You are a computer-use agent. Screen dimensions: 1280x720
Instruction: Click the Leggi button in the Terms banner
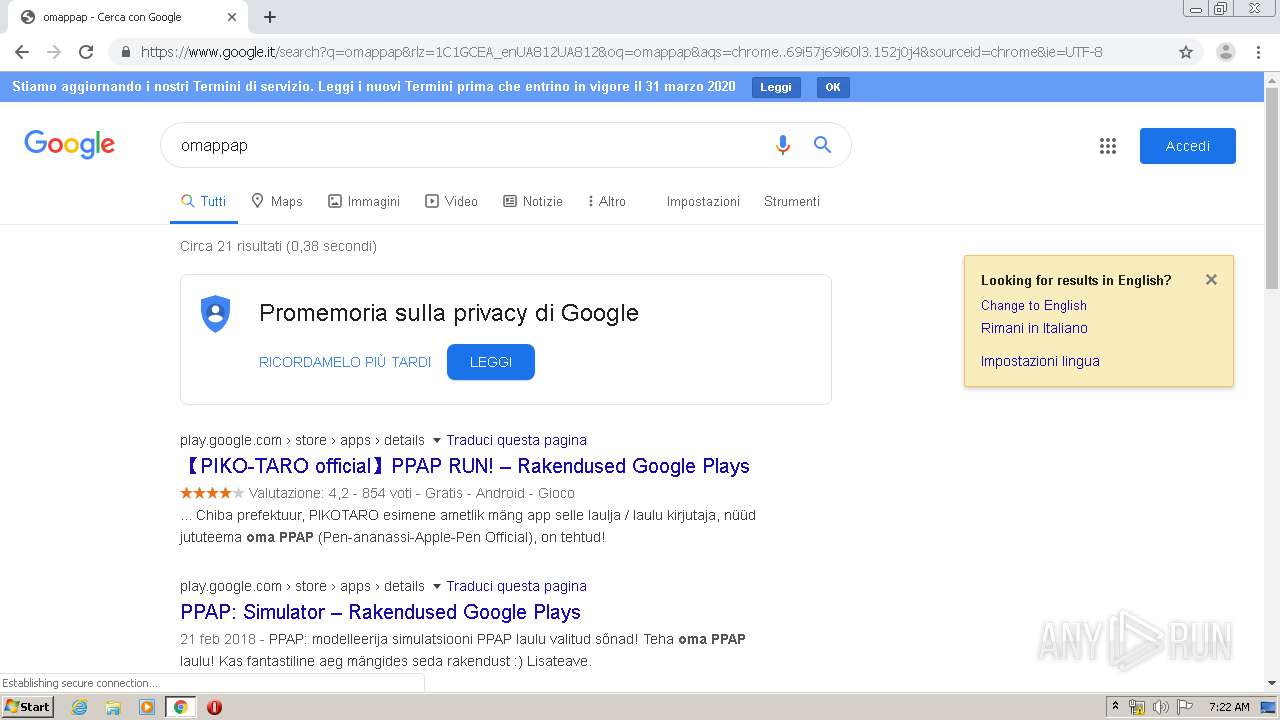pyautogui.click(x=776, y=87)
